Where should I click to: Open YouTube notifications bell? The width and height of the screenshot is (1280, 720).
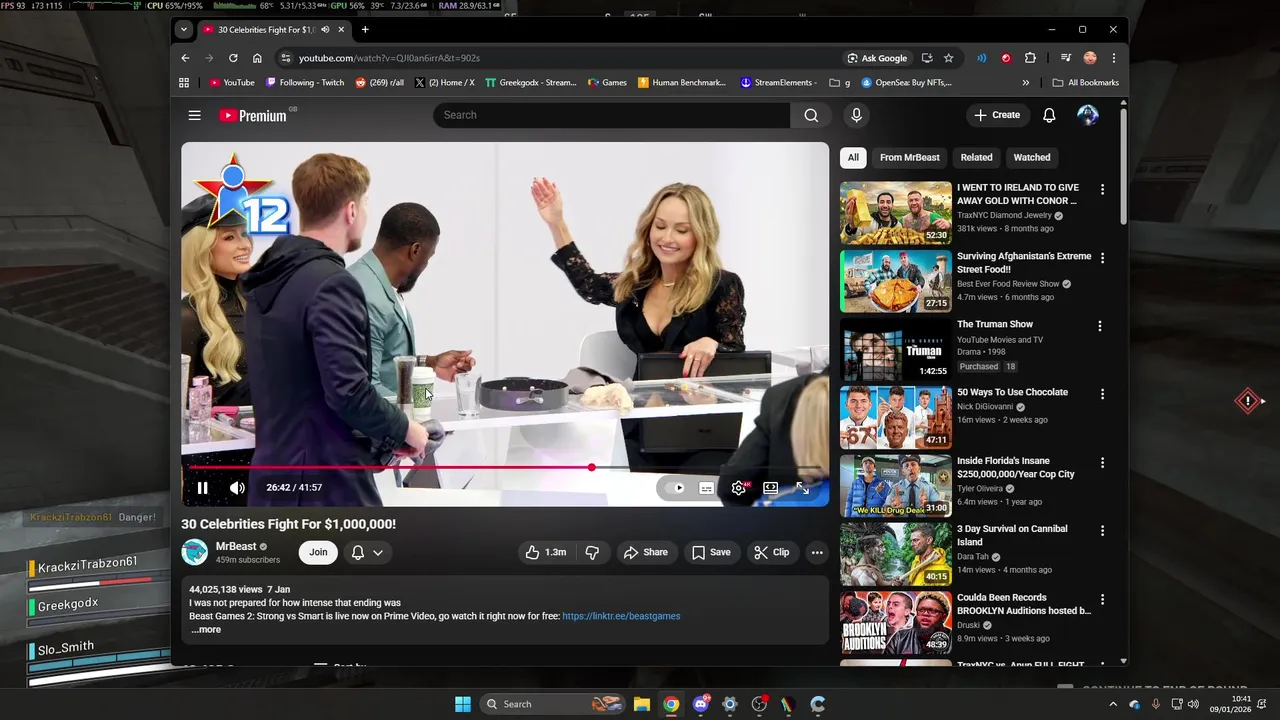[1049, 115]
